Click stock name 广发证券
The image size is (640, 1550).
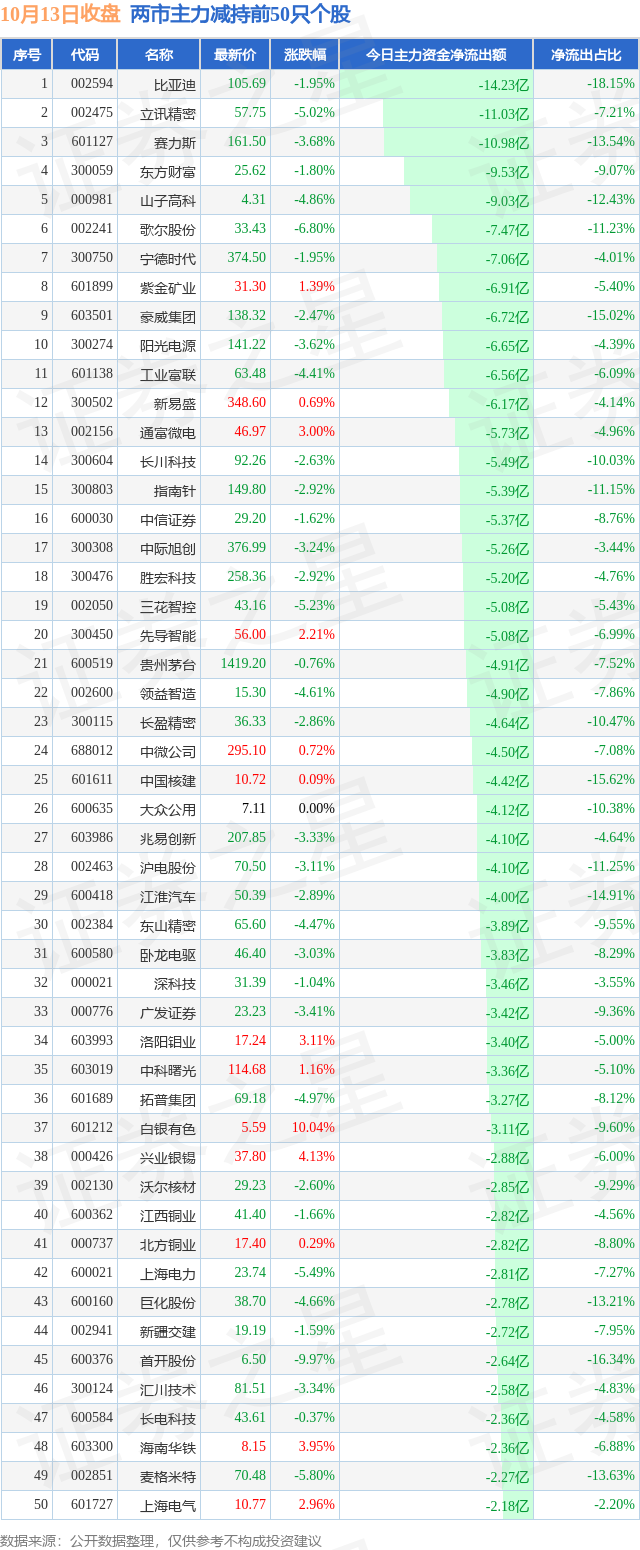point(168,1013)
